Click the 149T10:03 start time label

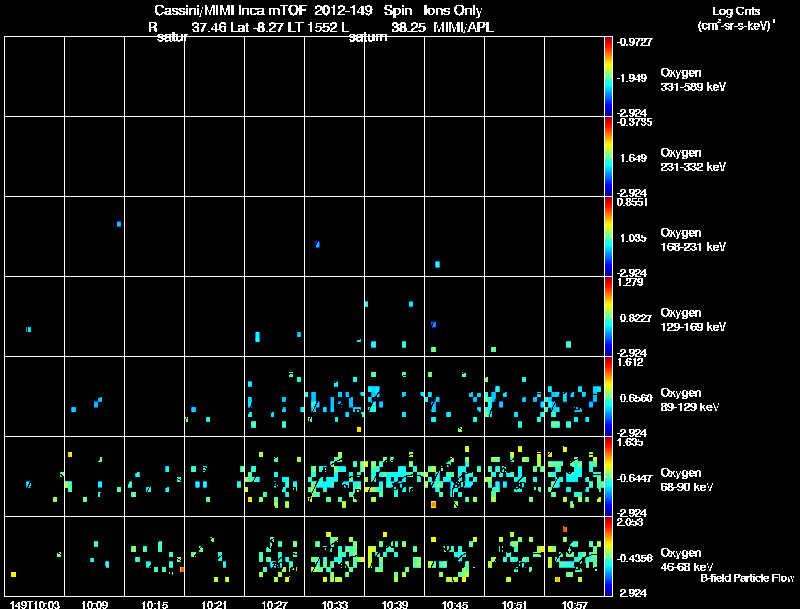35,604
